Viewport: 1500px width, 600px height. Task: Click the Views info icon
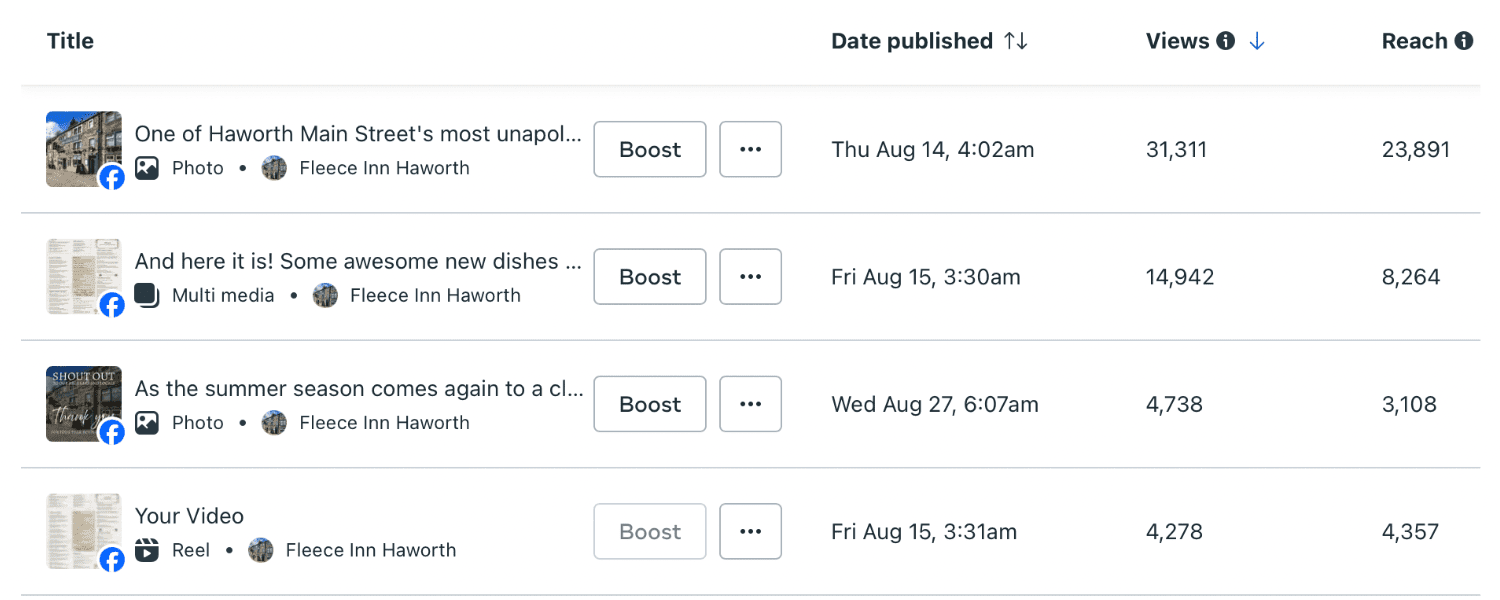1225,41
